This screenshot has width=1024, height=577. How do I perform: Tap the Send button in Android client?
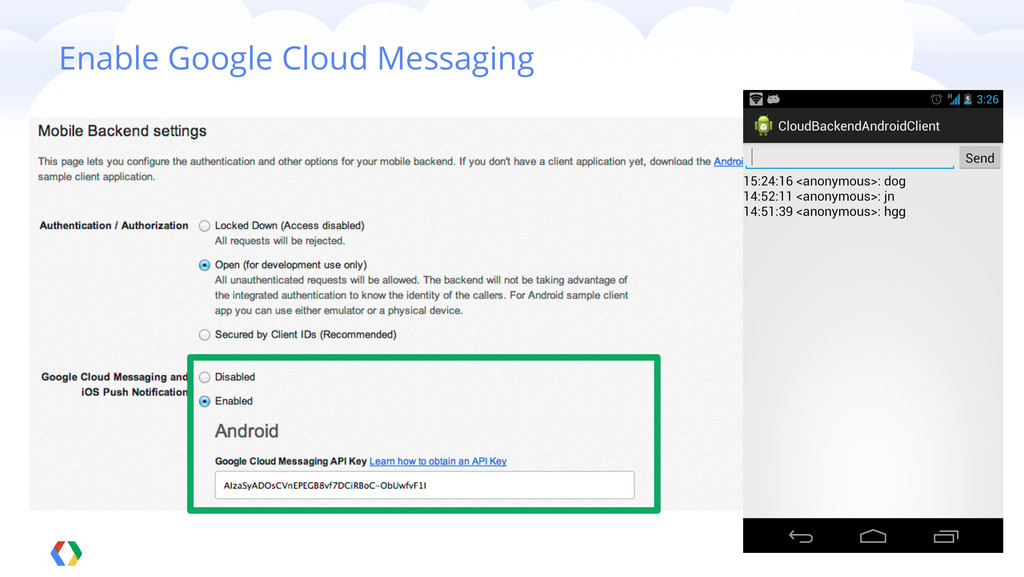[980, 158]
